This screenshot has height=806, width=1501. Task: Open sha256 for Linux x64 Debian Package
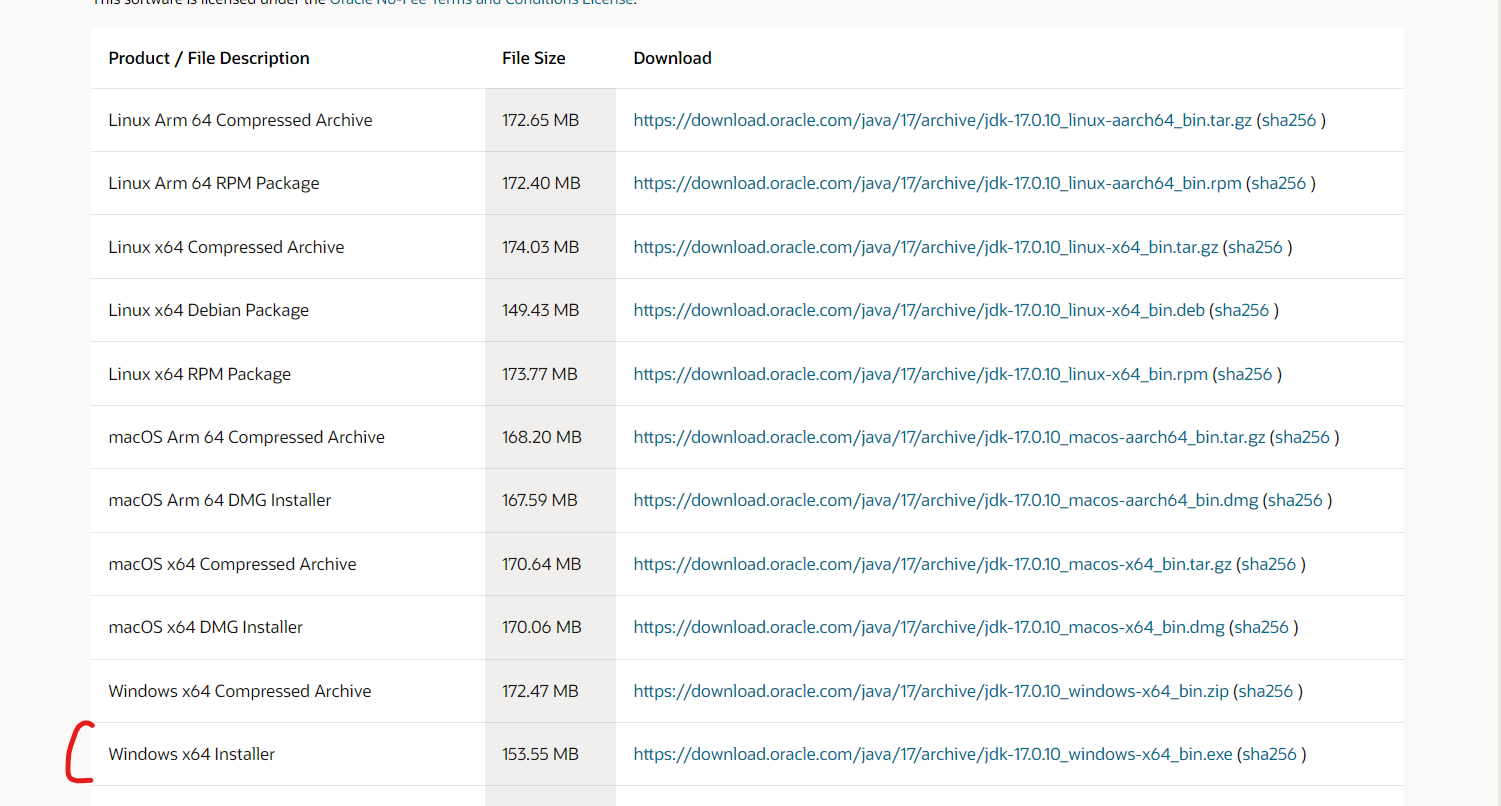[1242, 310]
